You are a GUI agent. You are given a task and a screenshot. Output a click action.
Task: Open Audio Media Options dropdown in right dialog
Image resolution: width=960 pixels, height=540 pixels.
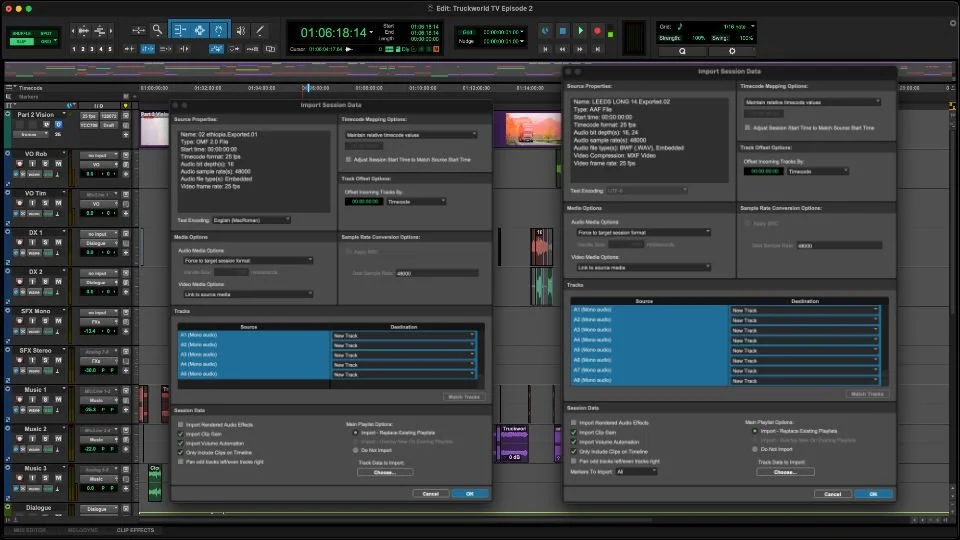643,233
